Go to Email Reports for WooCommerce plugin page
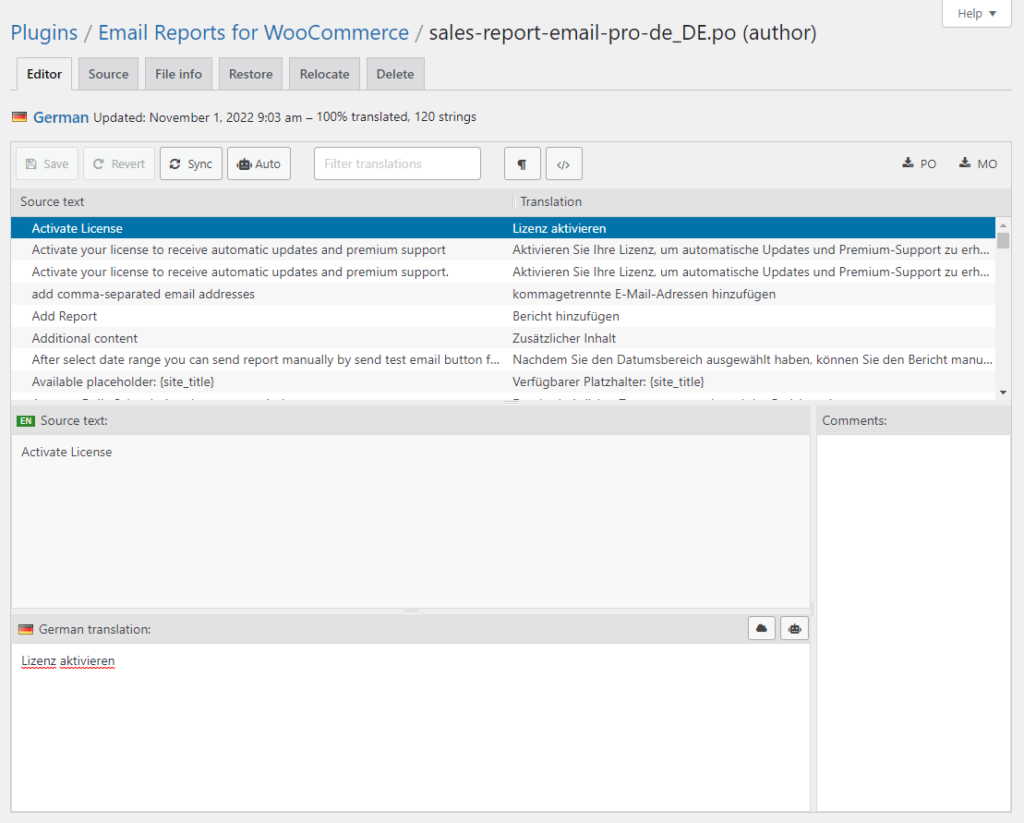This screenshot has width=1024, height=823. coord(253,32)
